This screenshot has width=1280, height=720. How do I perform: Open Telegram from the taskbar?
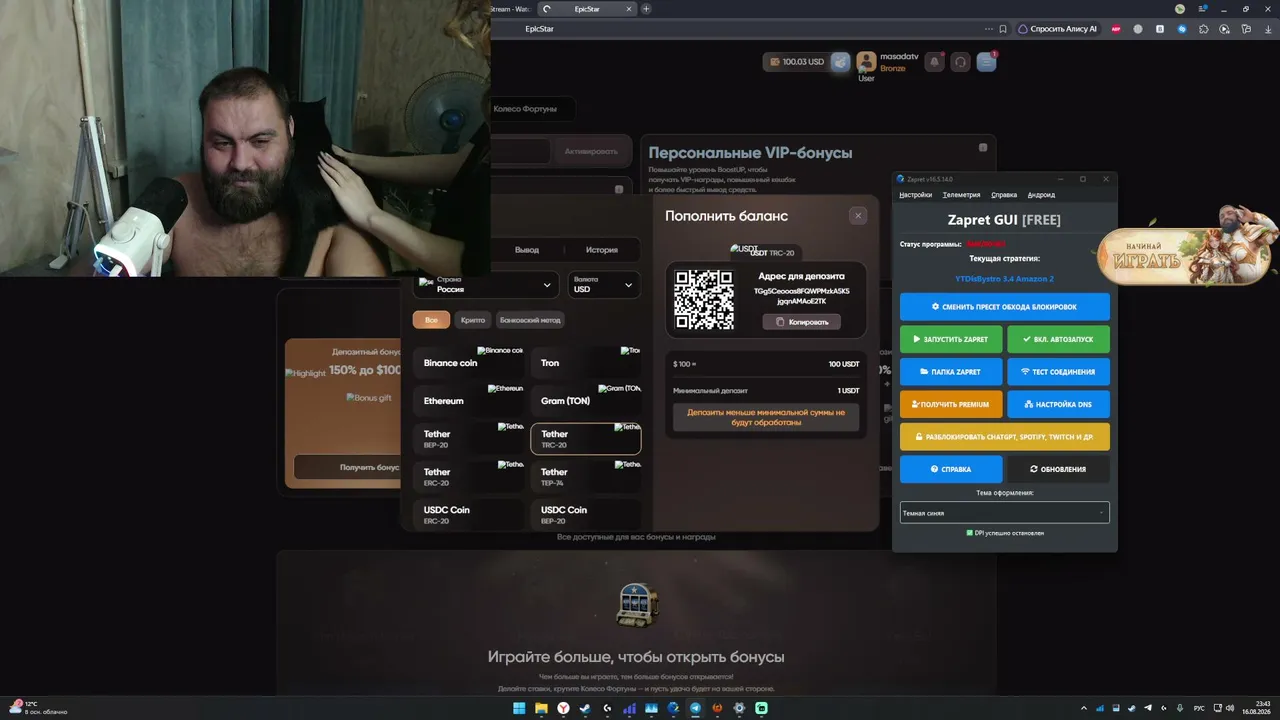click(x=695, y=708)
